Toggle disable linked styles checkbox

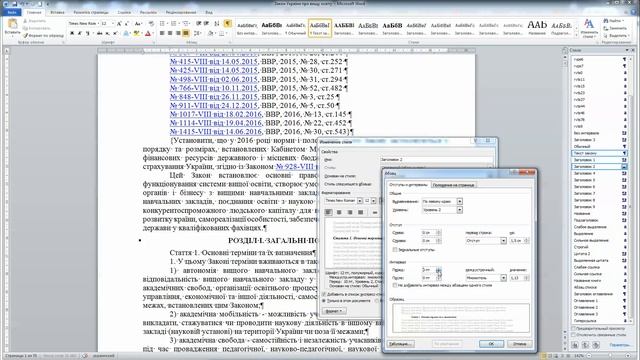573,335
